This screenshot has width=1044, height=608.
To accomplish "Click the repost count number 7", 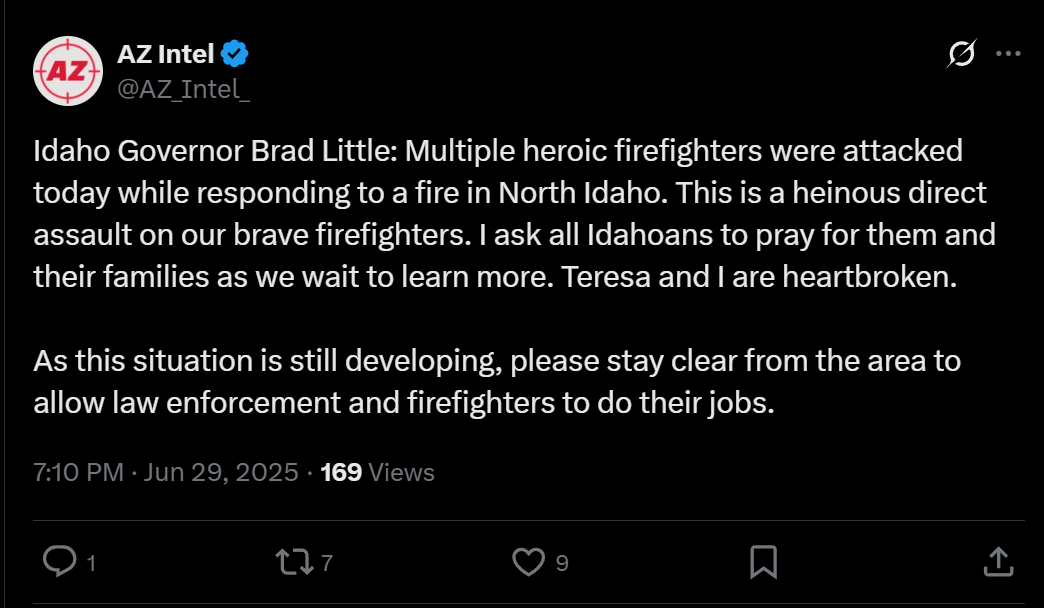I will 327,563.
